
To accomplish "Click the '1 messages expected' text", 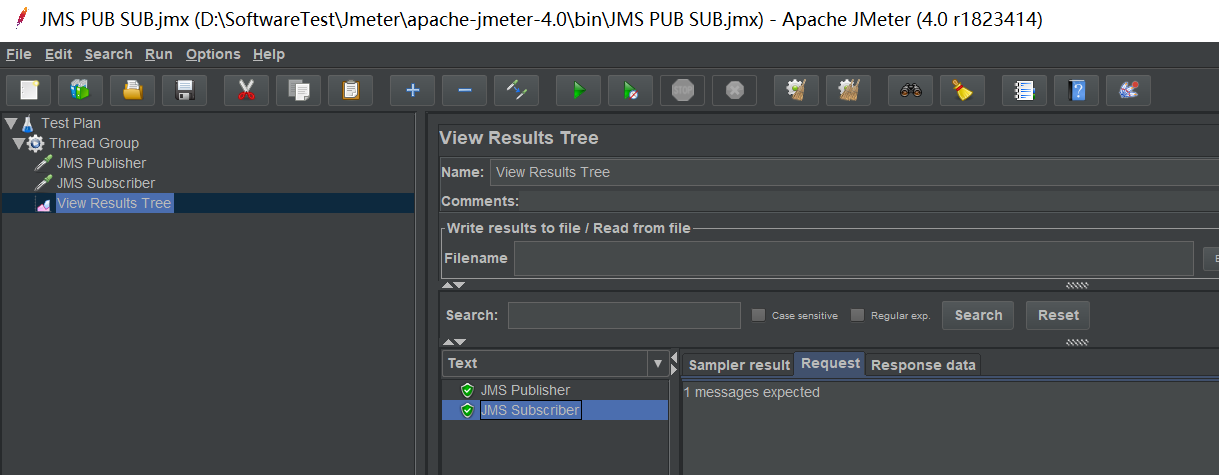I will click(x=751, y=392).
